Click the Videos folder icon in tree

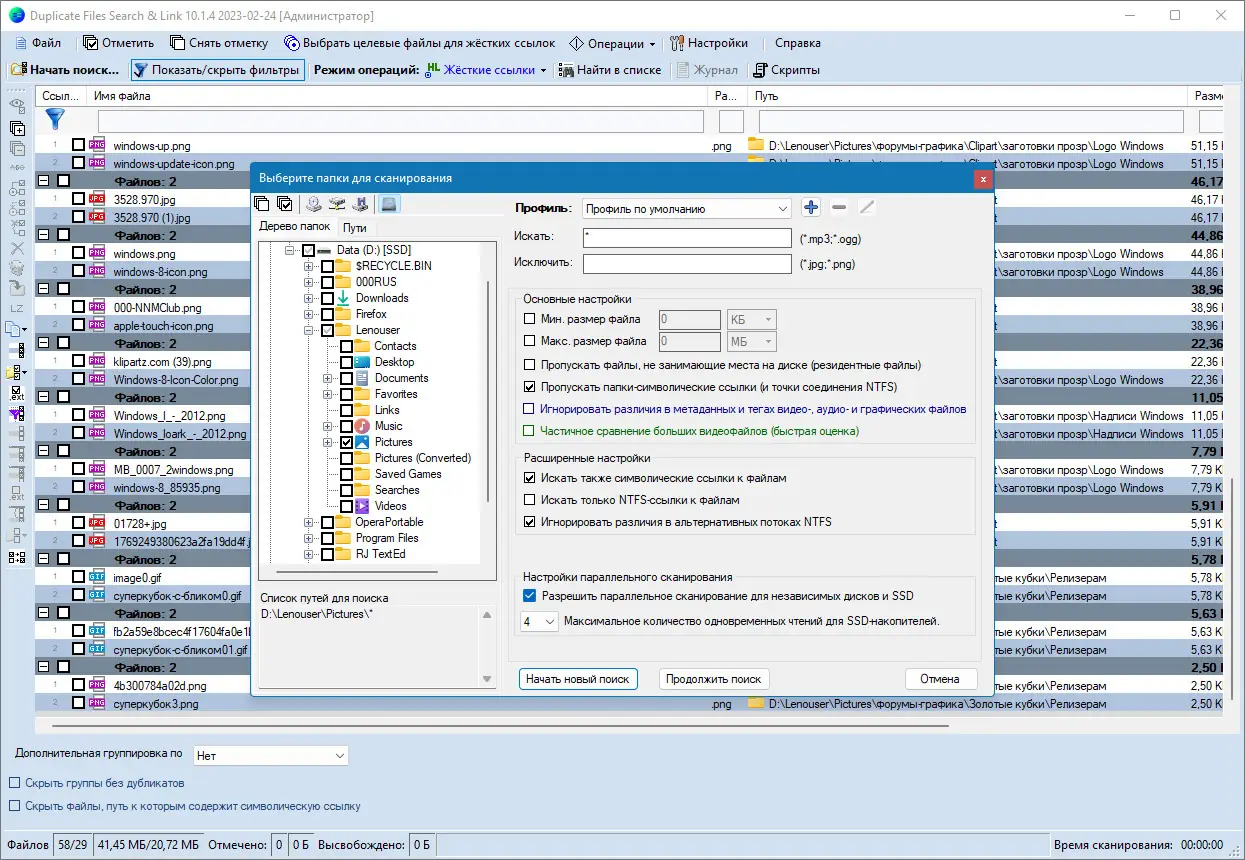click(x=363, y=506)
